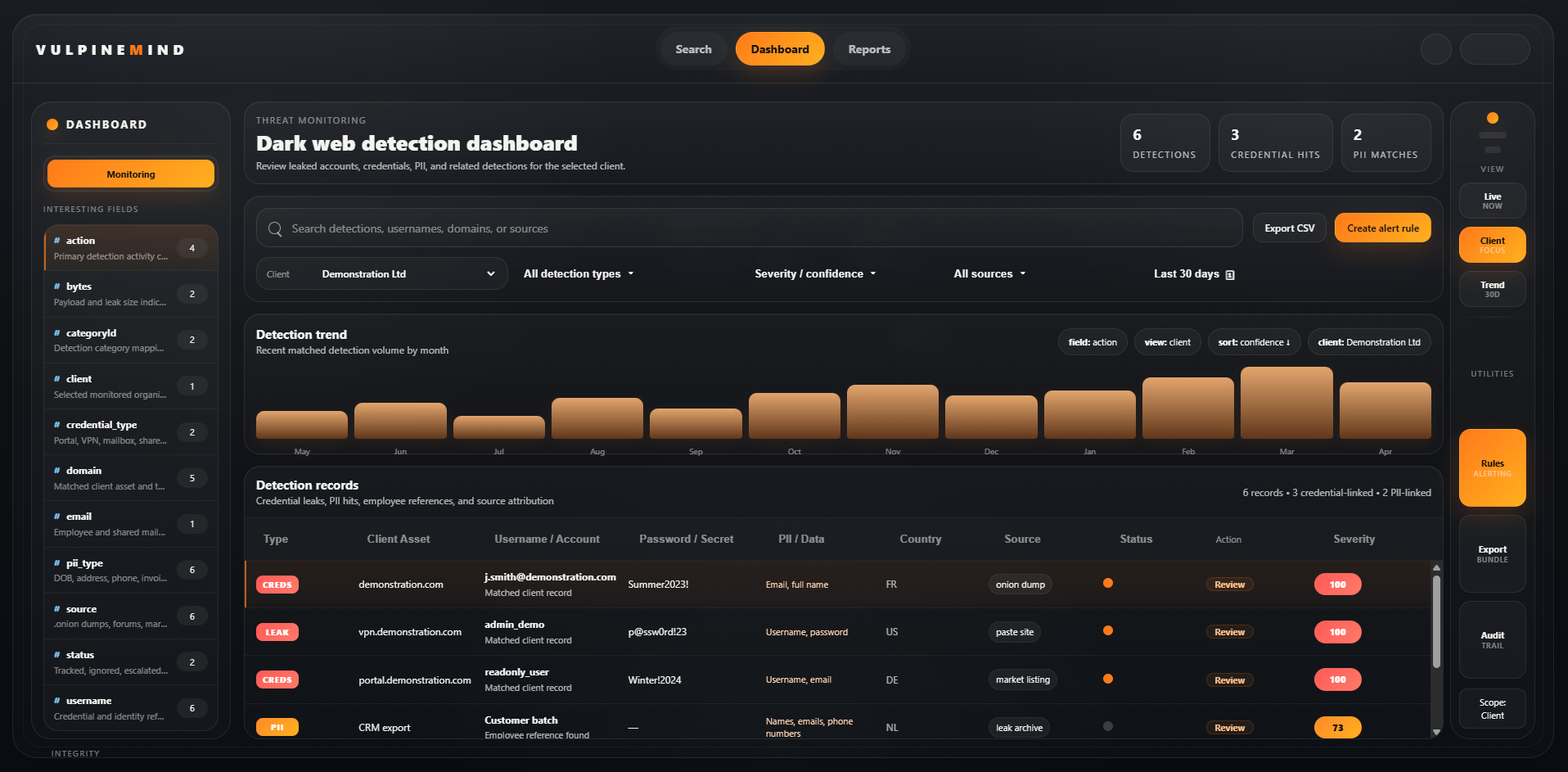Toggle the status dot on the admin_demo row
Image resolution: width=1568 pixels, height=772 pixels.
pyautogui.click(x=1108, y=631)
